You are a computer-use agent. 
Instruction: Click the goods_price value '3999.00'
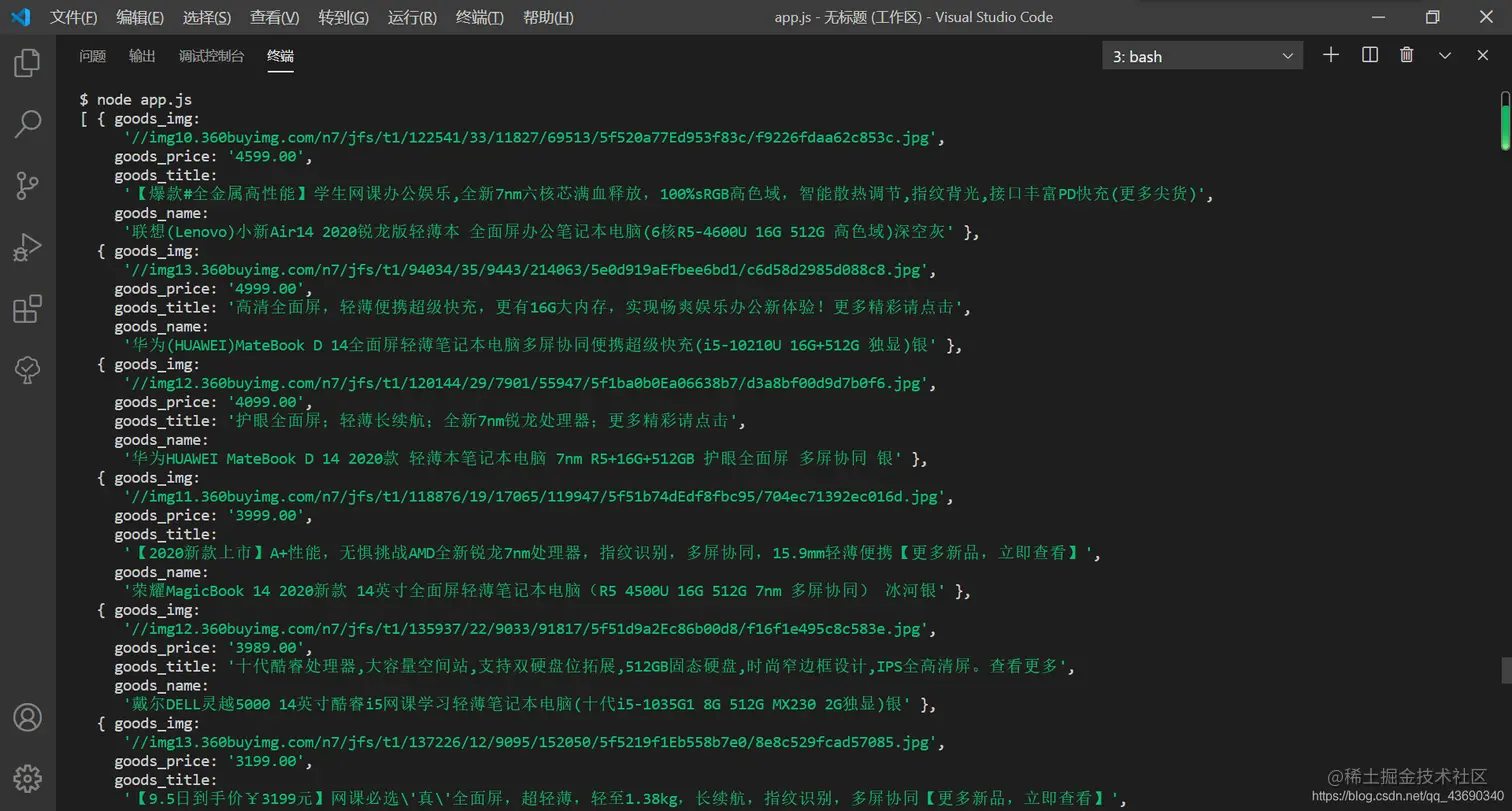(267, 515)
